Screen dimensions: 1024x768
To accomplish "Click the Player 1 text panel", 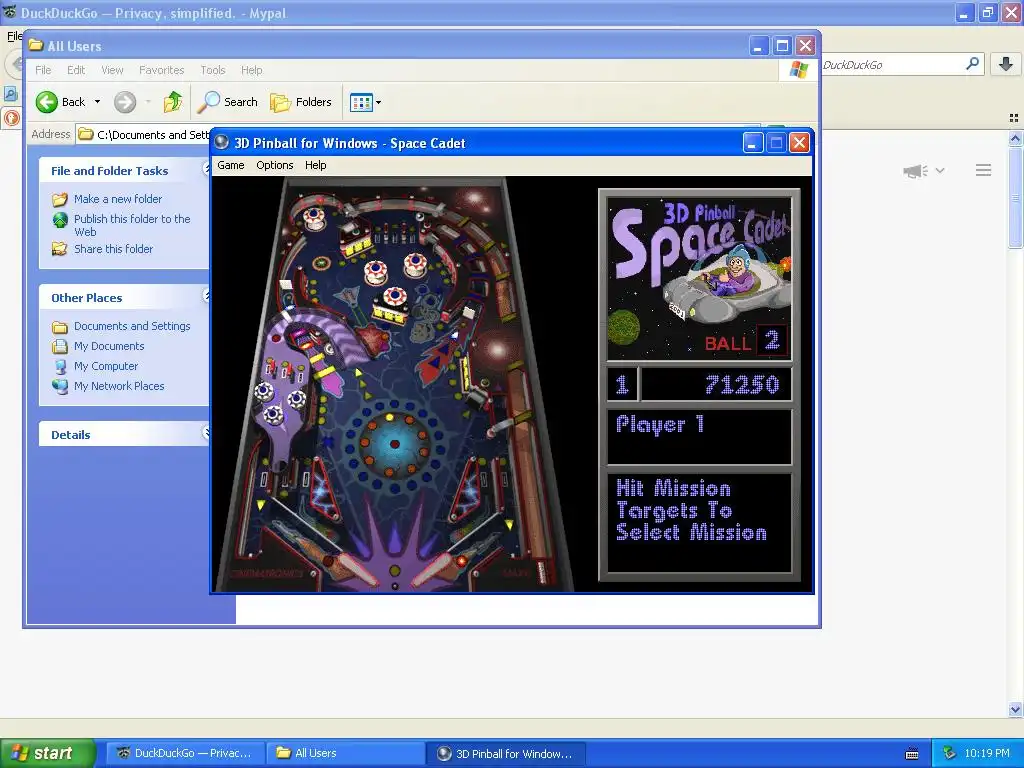I will coord(699,437).
